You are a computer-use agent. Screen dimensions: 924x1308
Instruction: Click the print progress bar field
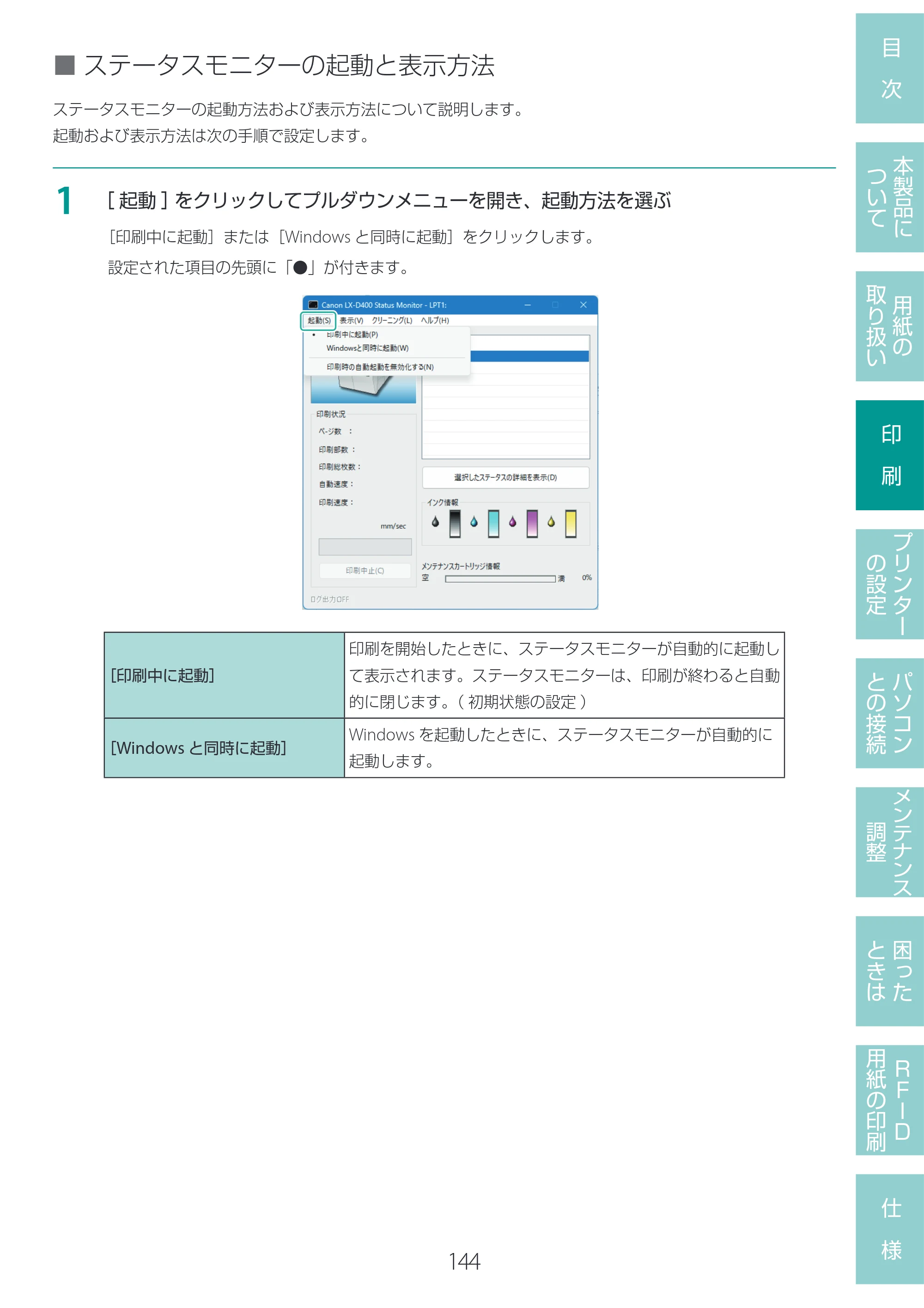click(365, 547)
